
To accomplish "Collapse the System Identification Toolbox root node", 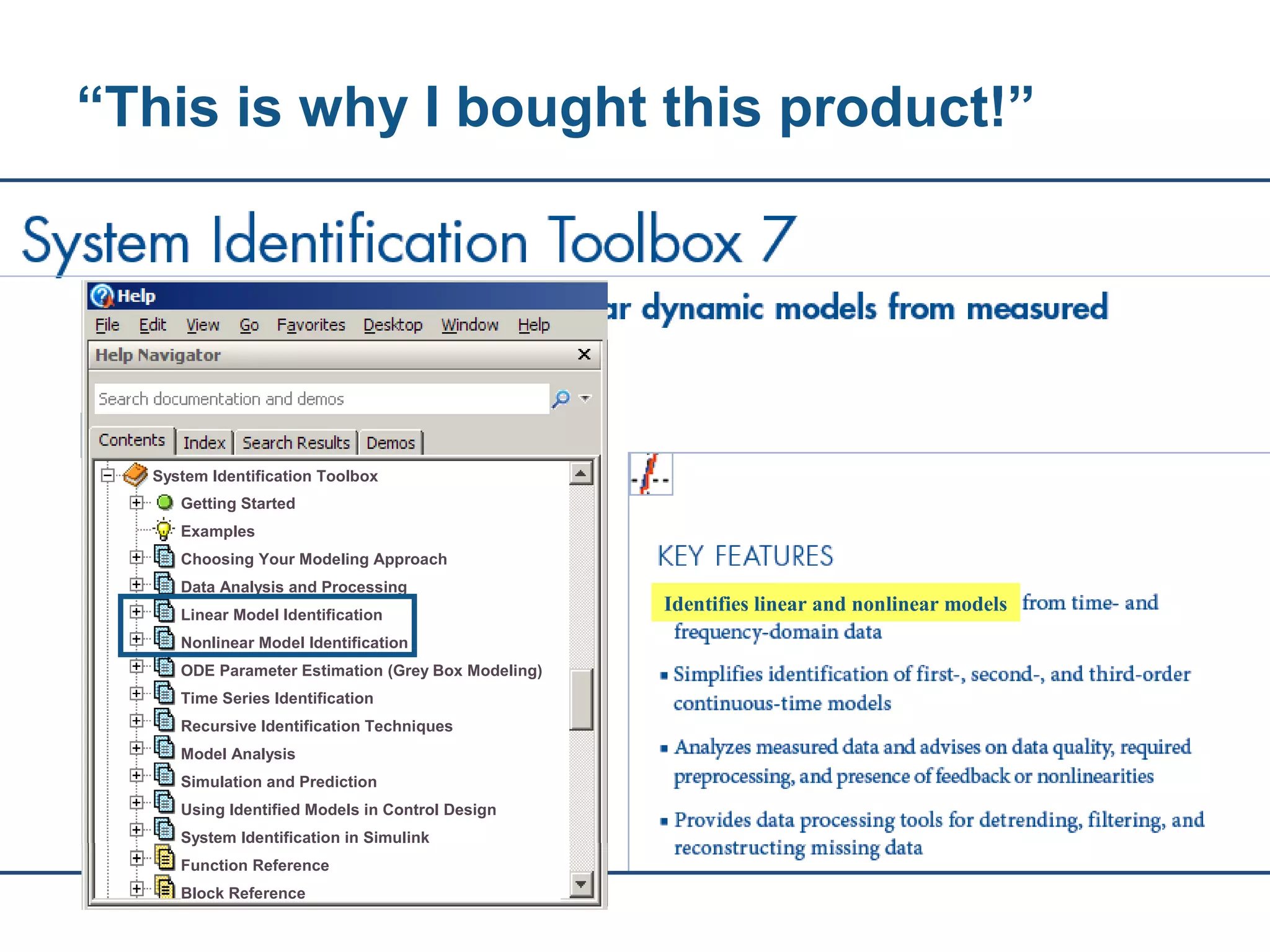I will [108, 475].
